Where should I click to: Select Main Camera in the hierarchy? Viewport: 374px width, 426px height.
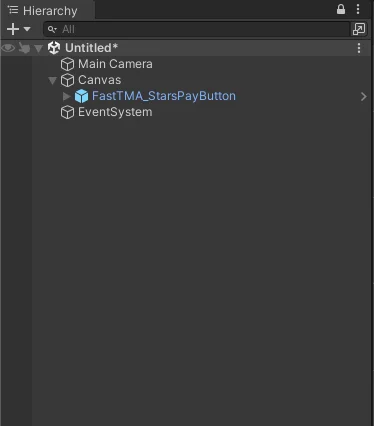pyautogui.click(x=115, y=64)
